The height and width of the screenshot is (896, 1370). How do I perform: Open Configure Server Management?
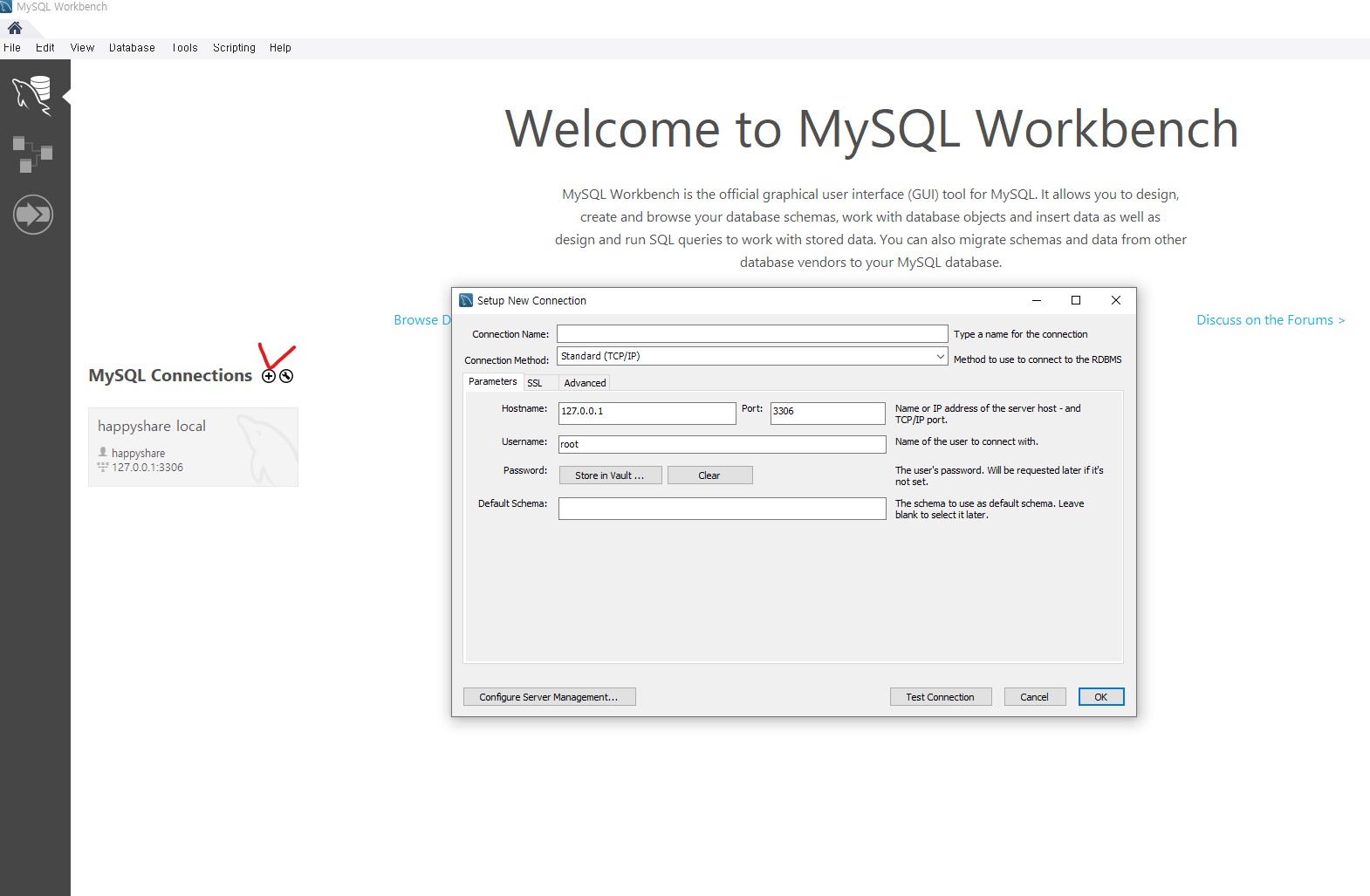pos(549,697)
